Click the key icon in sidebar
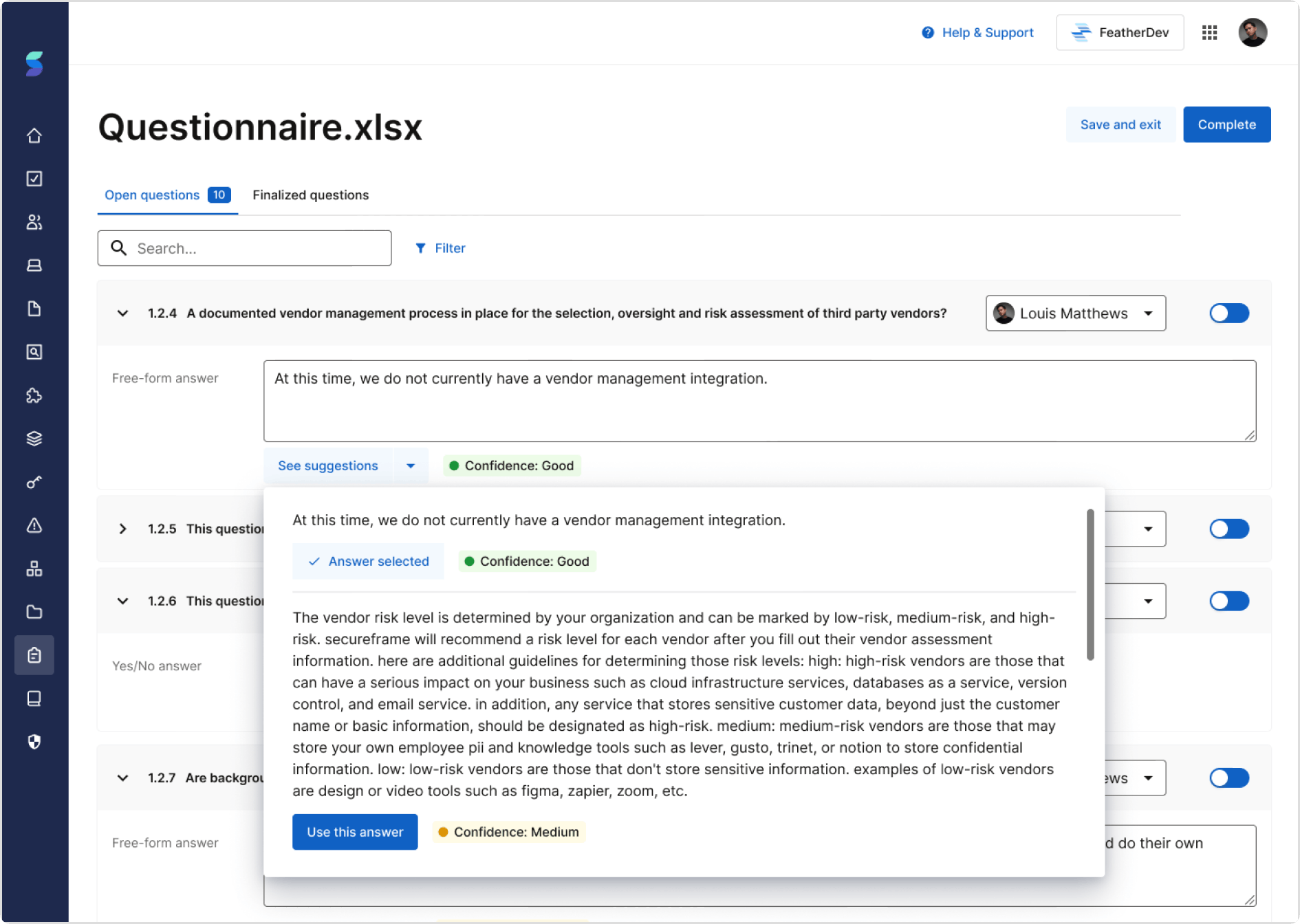The height and width of the screenshot is (924, 1300). coord(34,482)
